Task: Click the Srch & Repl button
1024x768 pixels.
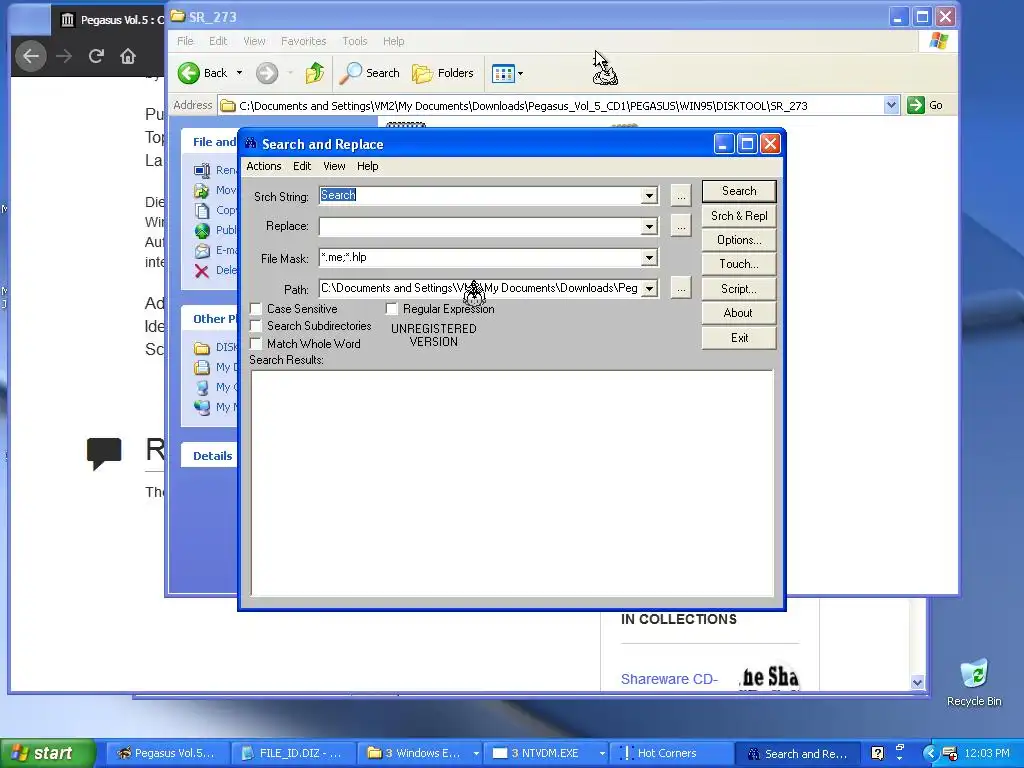Action: (x=739, y=216)
